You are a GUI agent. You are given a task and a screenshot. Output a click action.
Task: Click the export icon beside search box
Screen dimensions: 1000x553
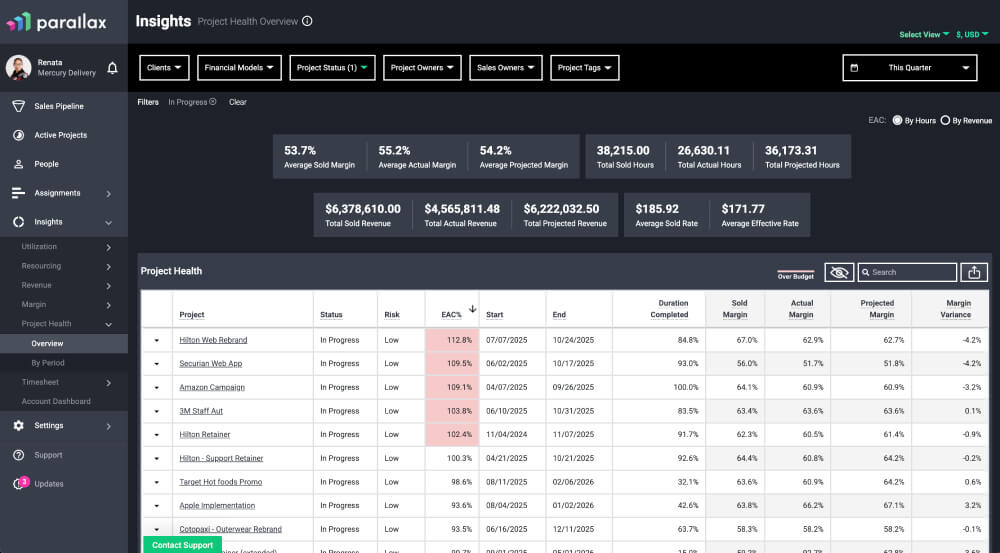[x=974, y=272]
